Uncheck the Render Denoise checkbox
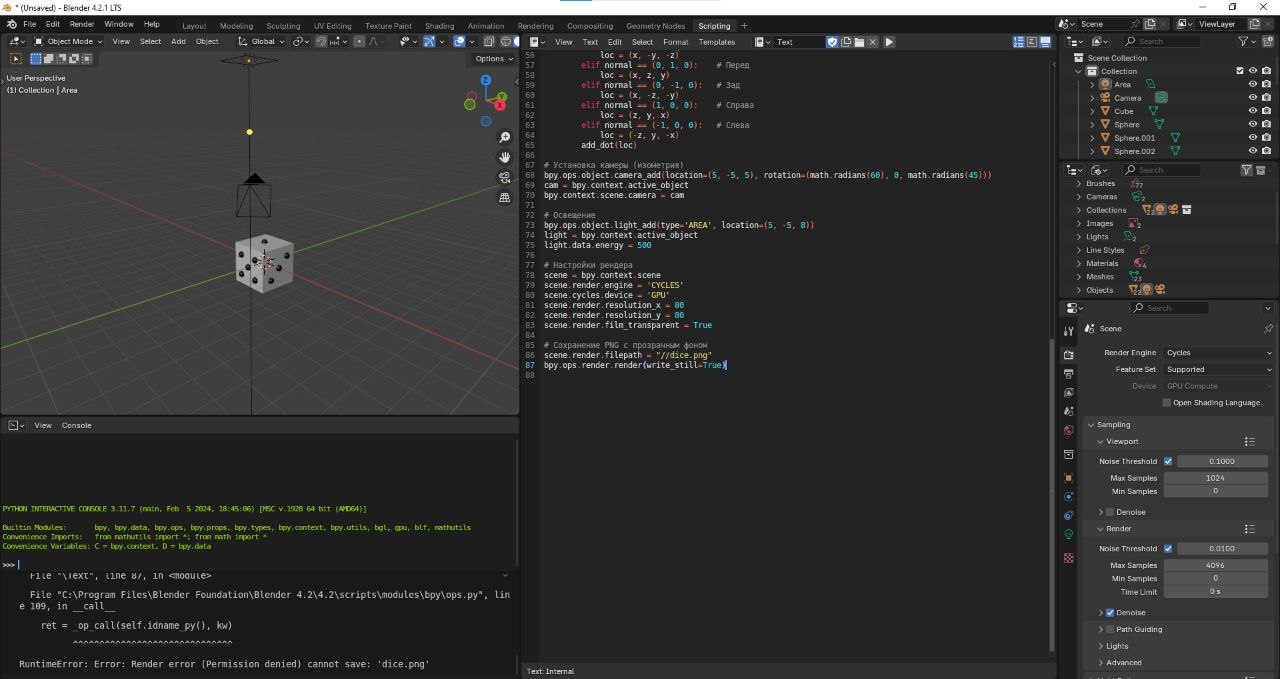 [1110, 613]
